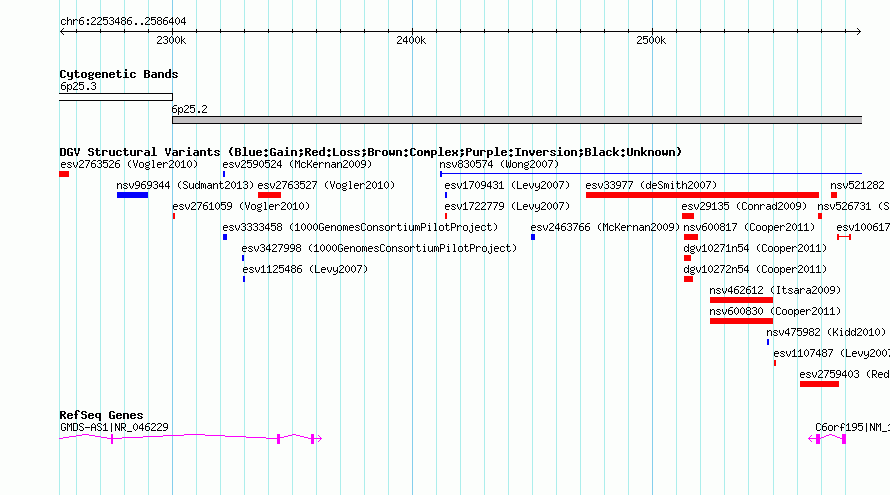This screenshot has height=495, width=890.
Task: Open nsv475982 (Kidd2010) label
Action: pos(826,333)
